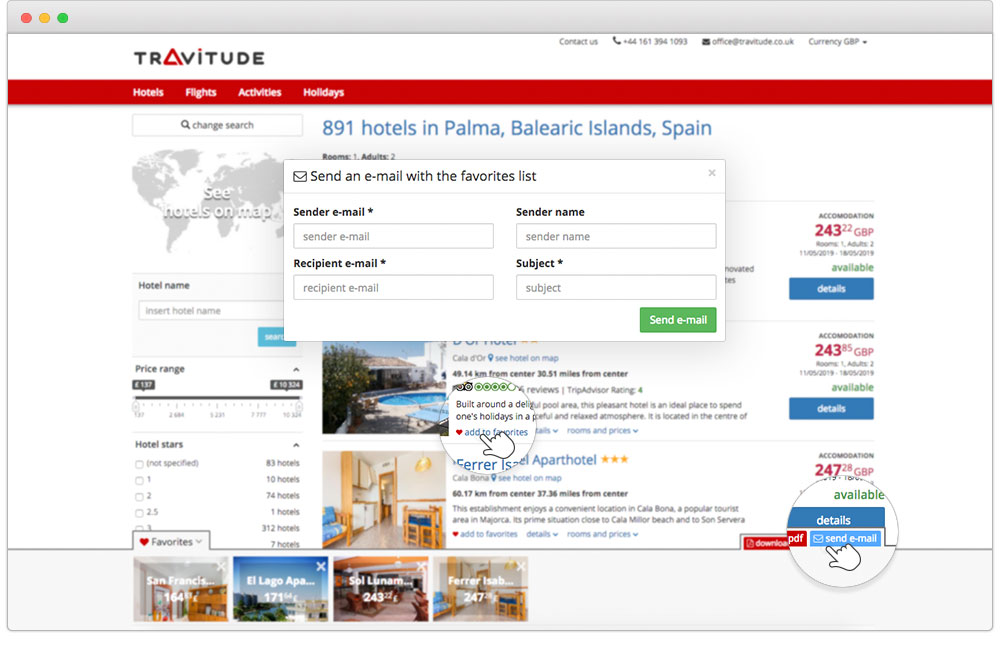The height and width of the screenshot is (646, 1000).
Task: Click the blue send e-mail button
Action: coord(845,538)
